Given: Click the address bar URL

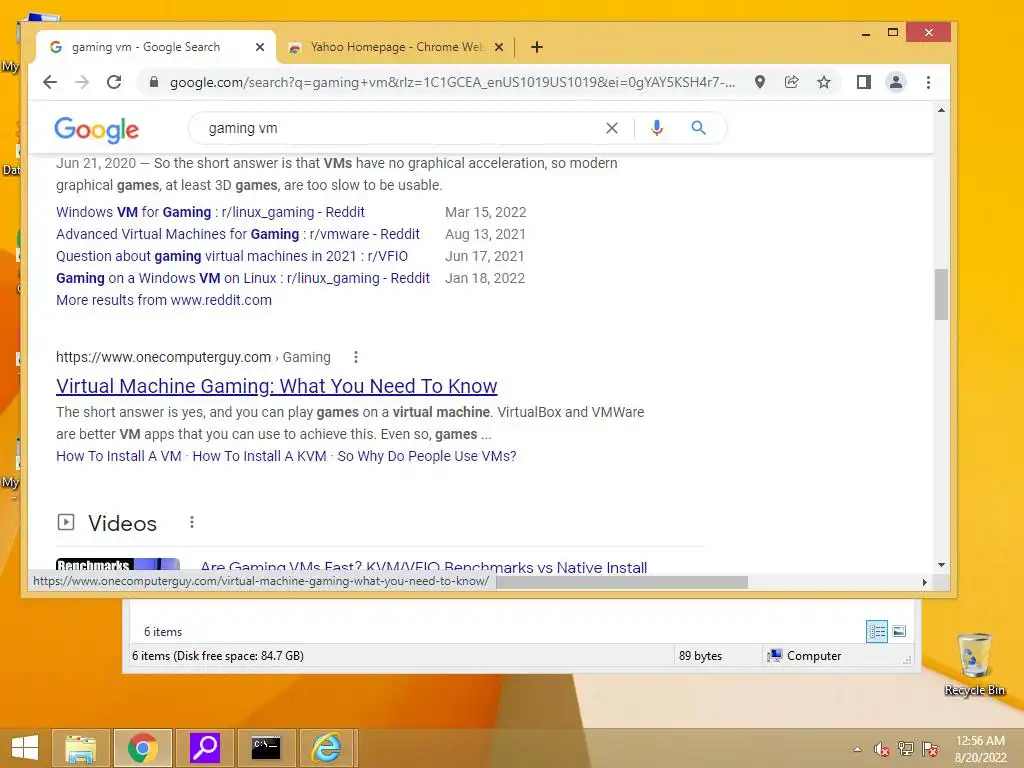Looking at the screenshot, I should coord(452,82).
